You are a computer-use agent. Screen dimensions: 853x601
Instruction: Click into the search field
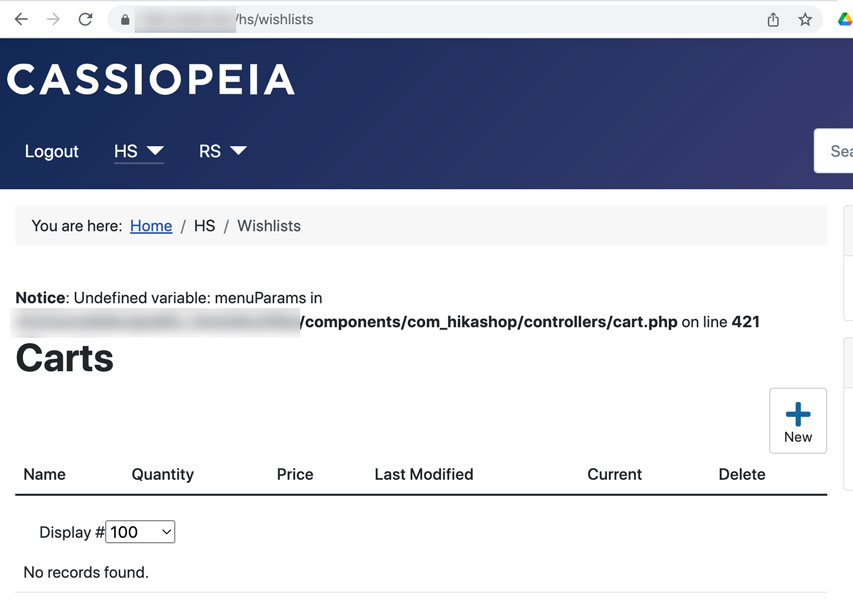(836, 151)
